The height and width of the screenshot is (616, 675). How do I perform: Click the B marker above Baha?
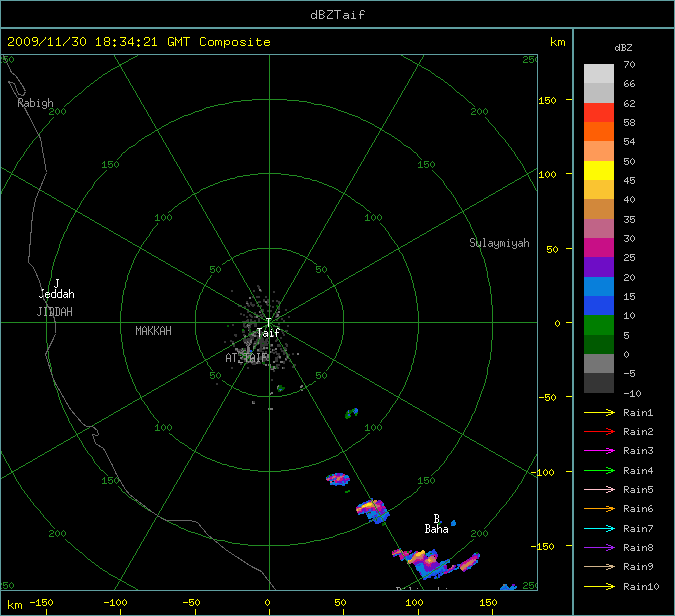coord(436,518)
